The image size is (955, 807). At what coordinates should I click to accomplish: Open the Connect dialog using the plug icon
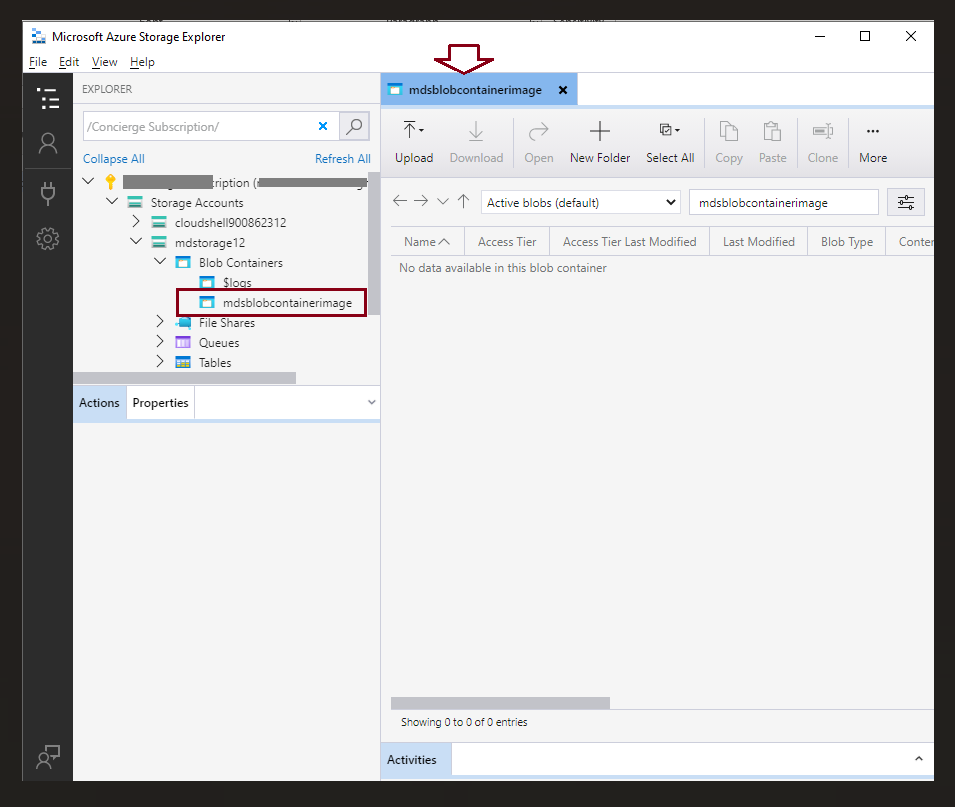47,192
